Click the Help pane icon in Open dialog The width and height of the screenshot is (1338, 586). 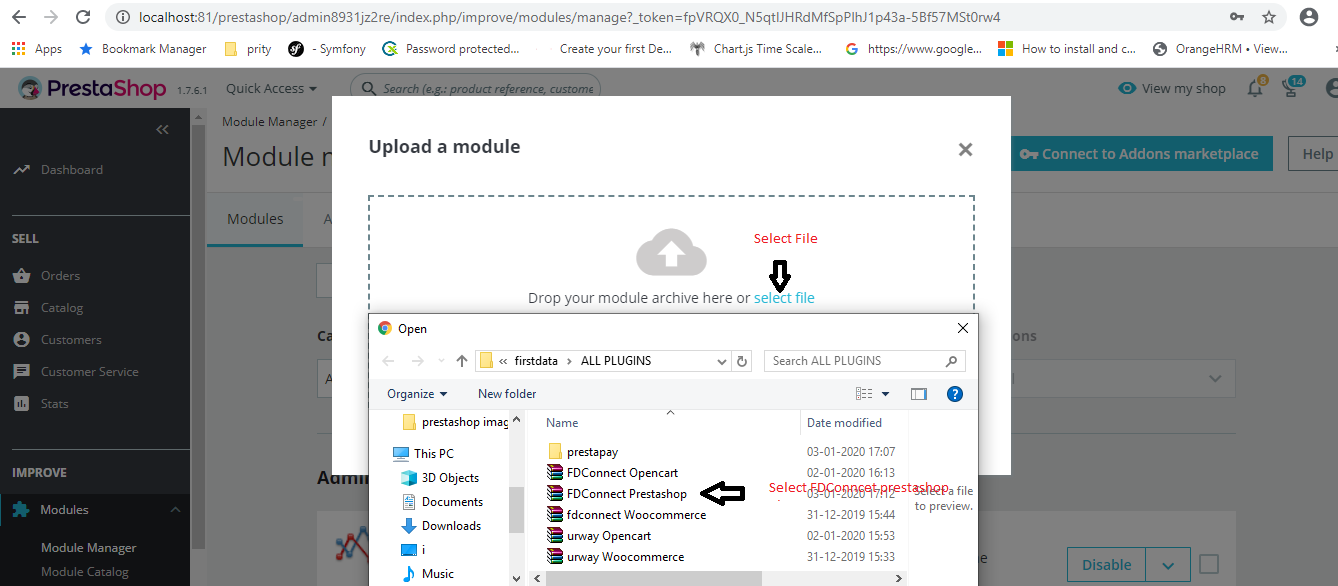pyautogui.click(x=954, y=394)
